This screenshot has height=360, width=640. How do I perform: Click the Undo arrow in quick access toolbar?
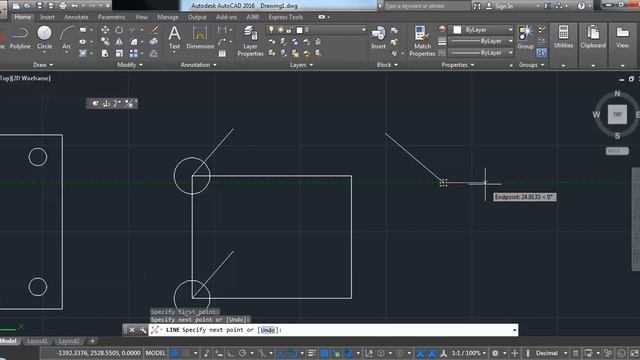[75, 6]
